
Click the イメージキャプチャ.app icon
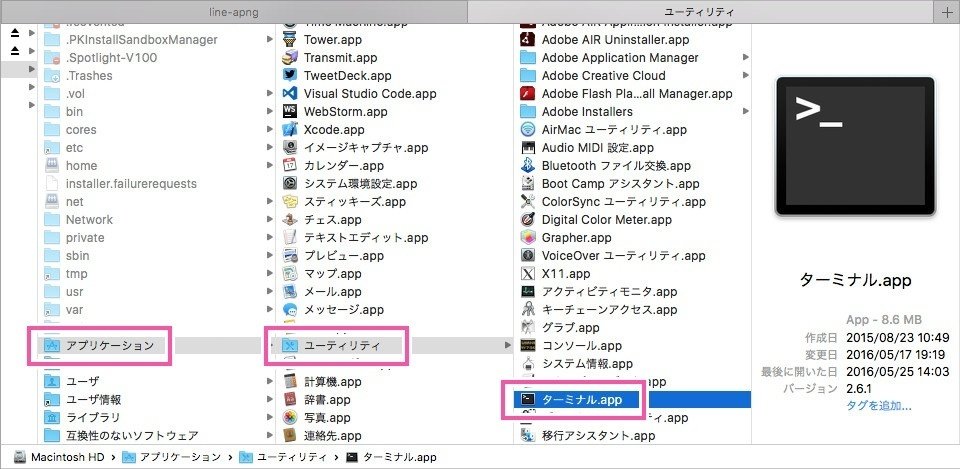click(x=290, y=148)
